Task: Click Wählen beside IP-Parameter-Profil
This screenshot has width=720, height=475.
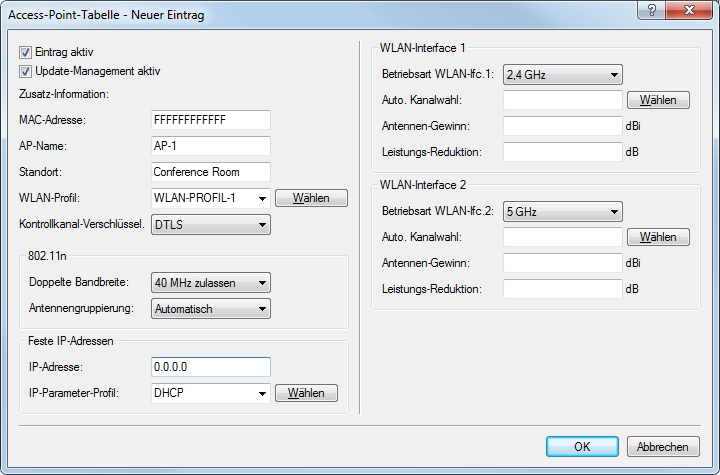Action: pos(306,393)
